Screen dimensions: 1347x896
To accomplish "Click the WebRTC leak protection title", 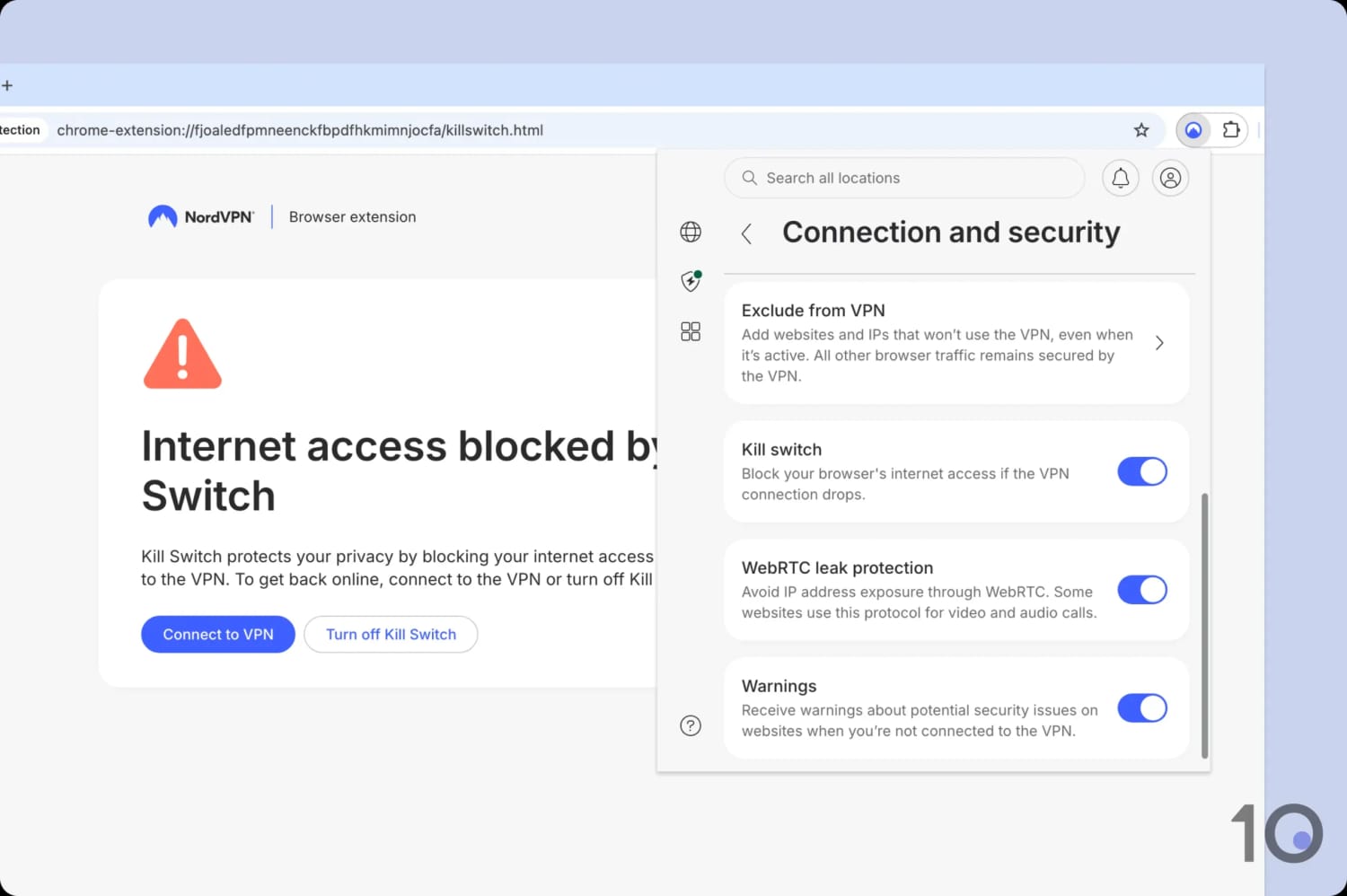I will (x=837, y=567).
